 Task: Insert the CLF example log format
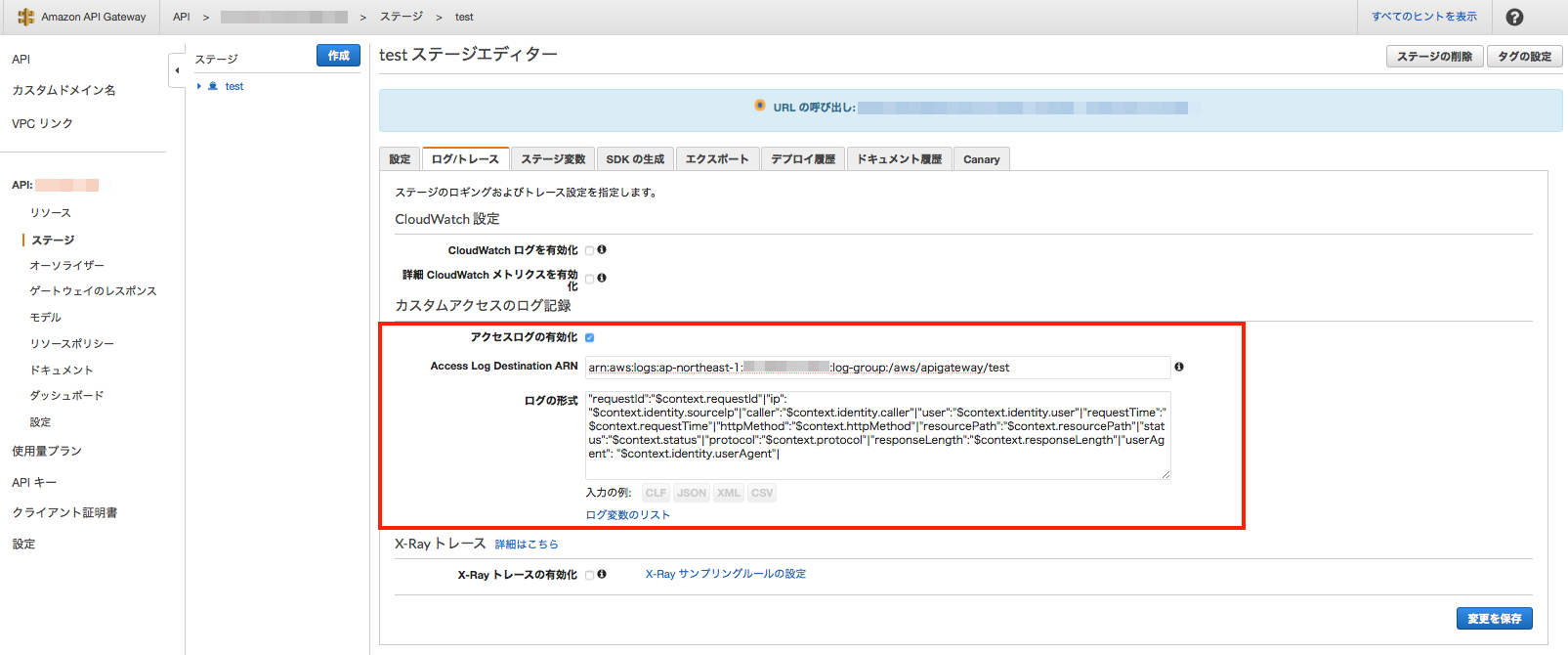[x=656, y=494]
